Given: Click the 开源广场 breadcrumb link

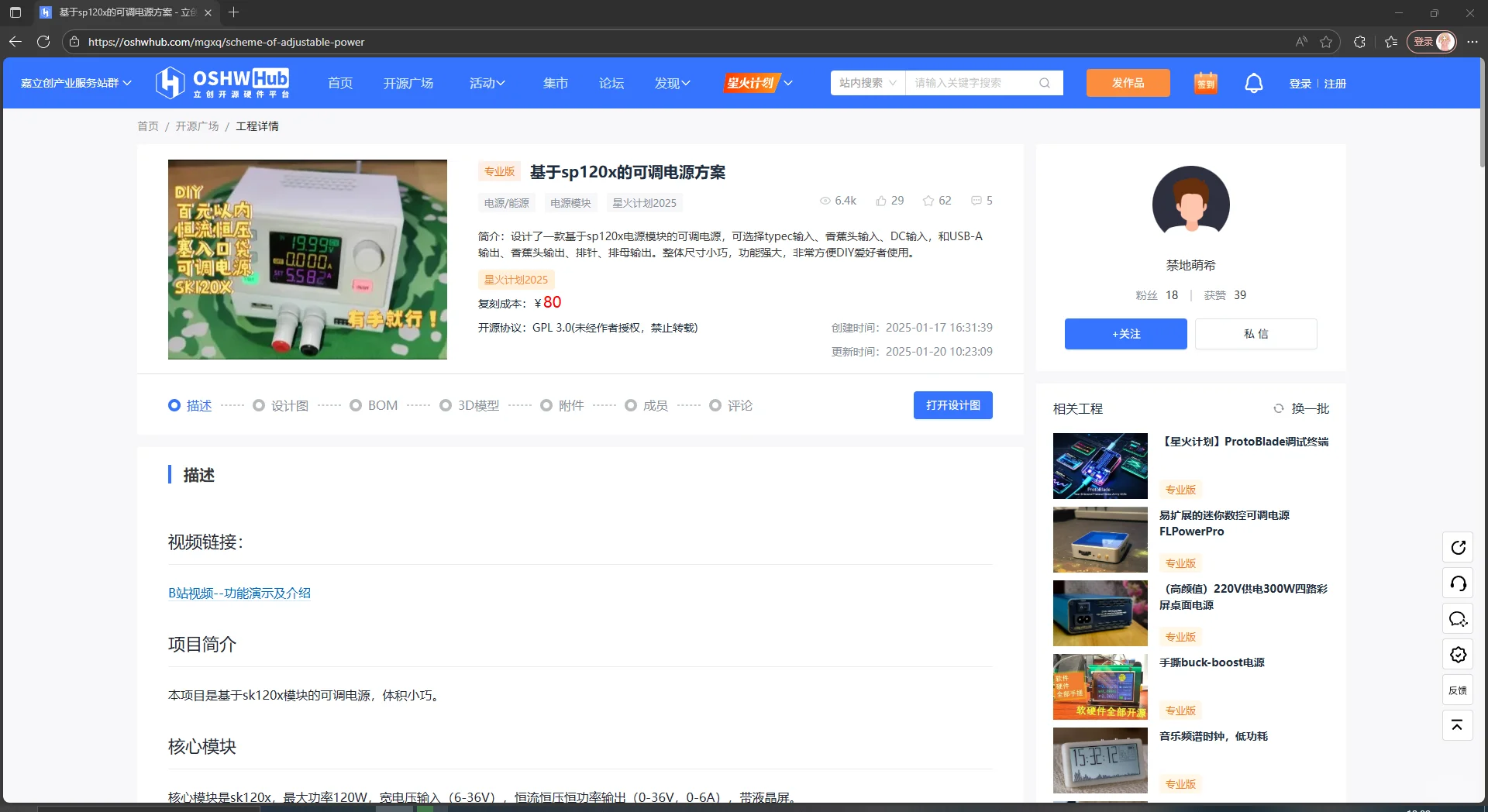Looking at the screenshot, I should [x=197, y=126].
